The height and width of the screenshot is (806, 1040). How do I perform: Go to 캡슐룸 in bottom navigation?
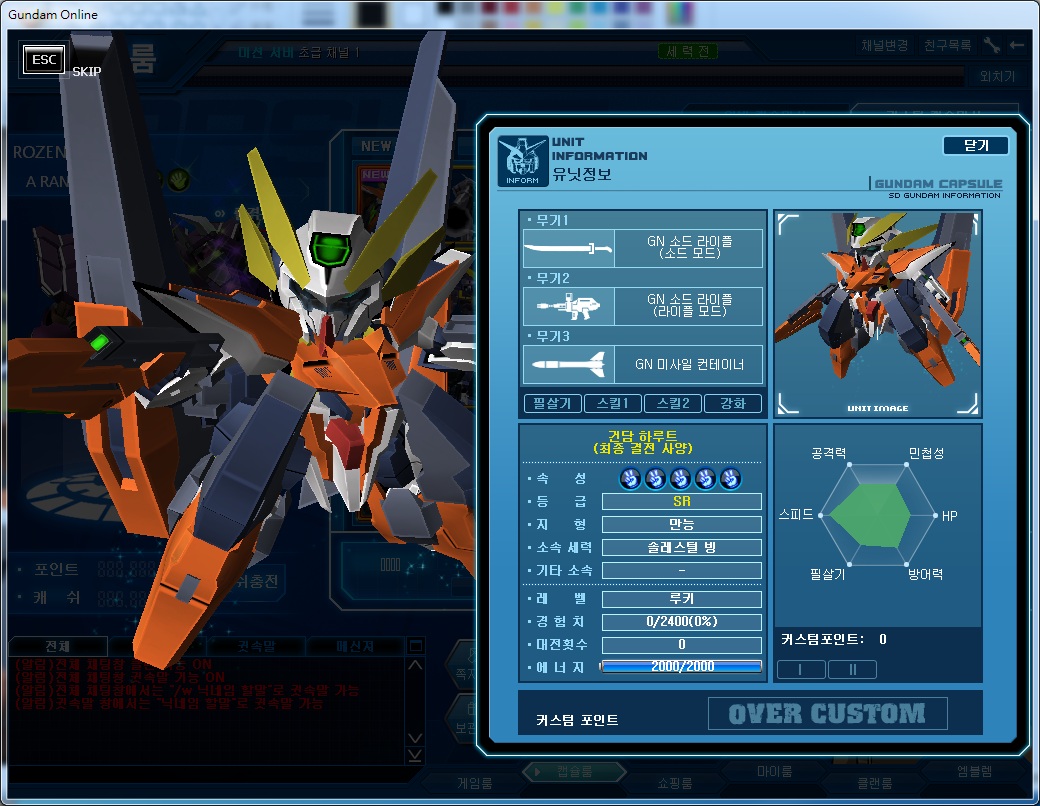tap(574, 772)
